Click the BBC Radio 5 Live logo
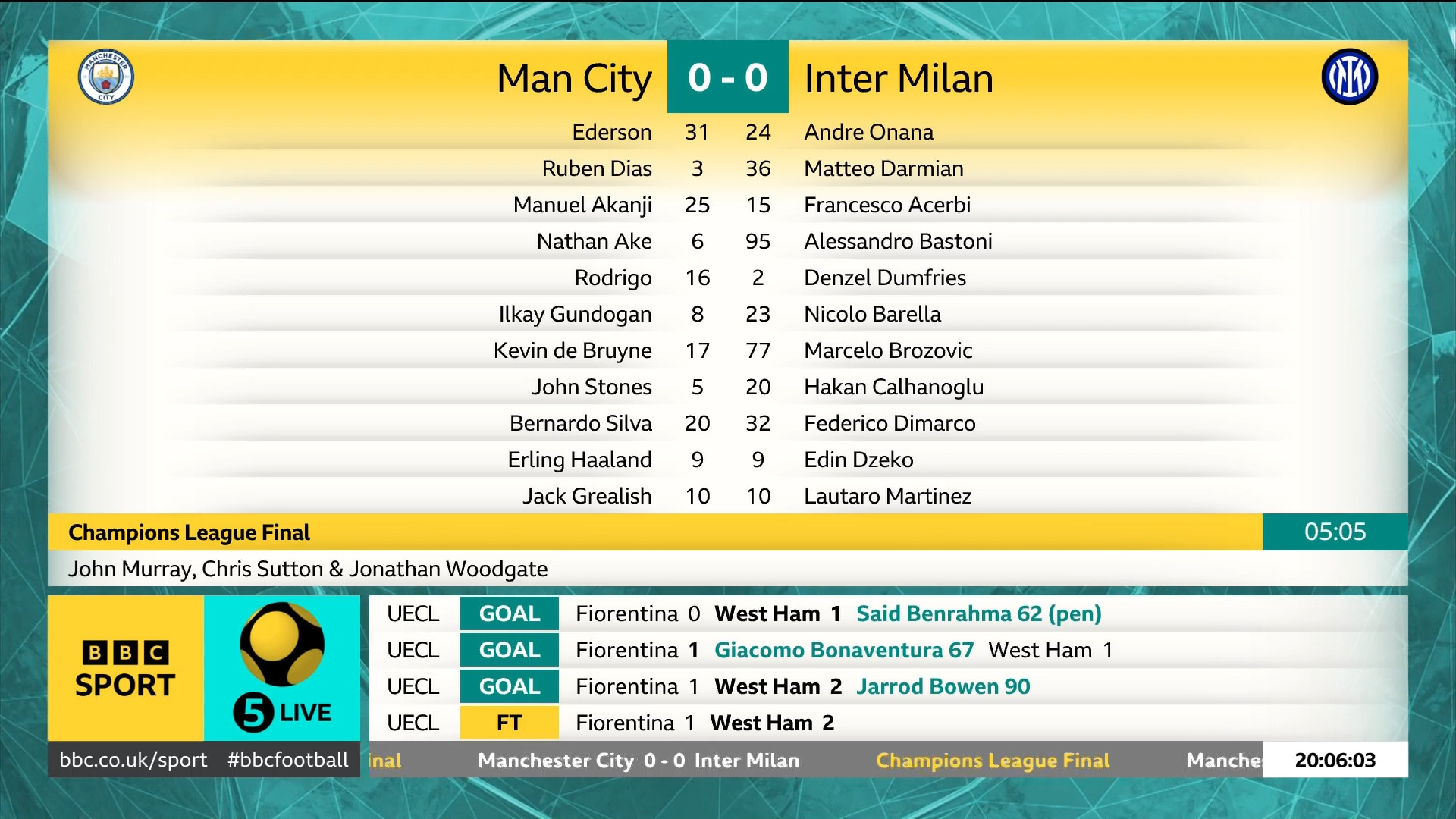Viewport: 1456px width, 819px height. [282, 668]
